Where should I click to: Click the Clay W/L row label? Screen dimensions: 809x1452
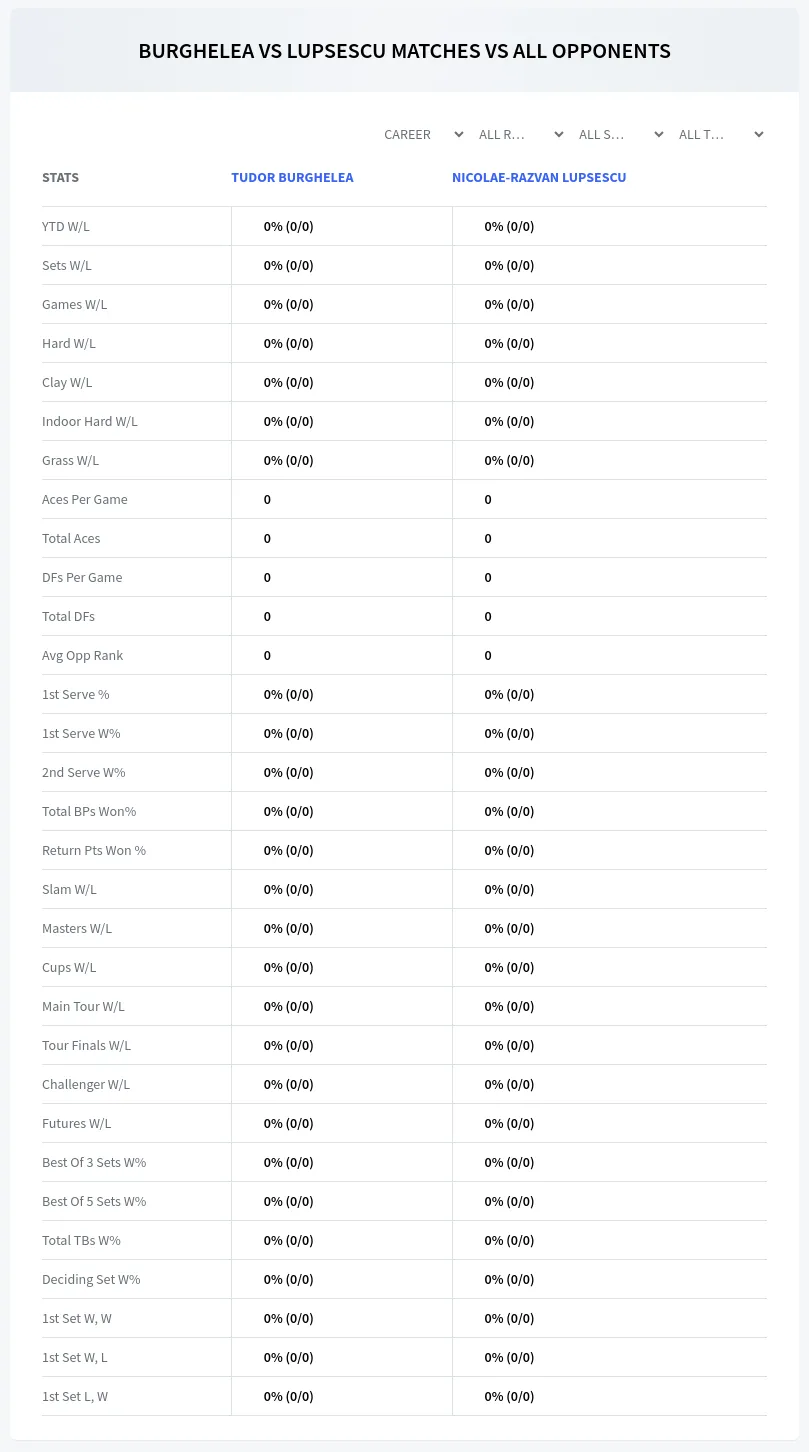click(67, 382)
